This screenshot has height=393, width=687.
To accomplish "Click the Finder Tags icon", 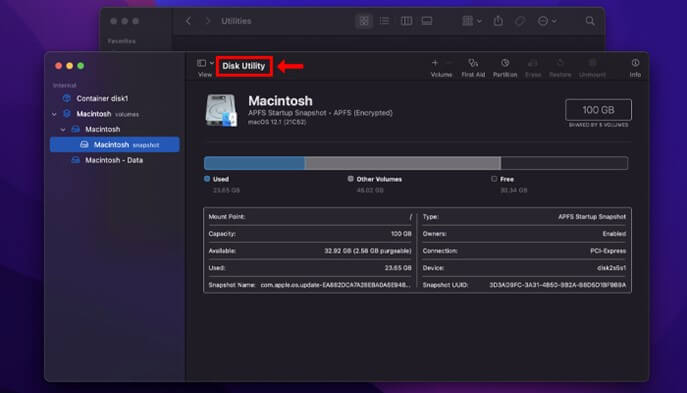I will (x=520, y=21).
